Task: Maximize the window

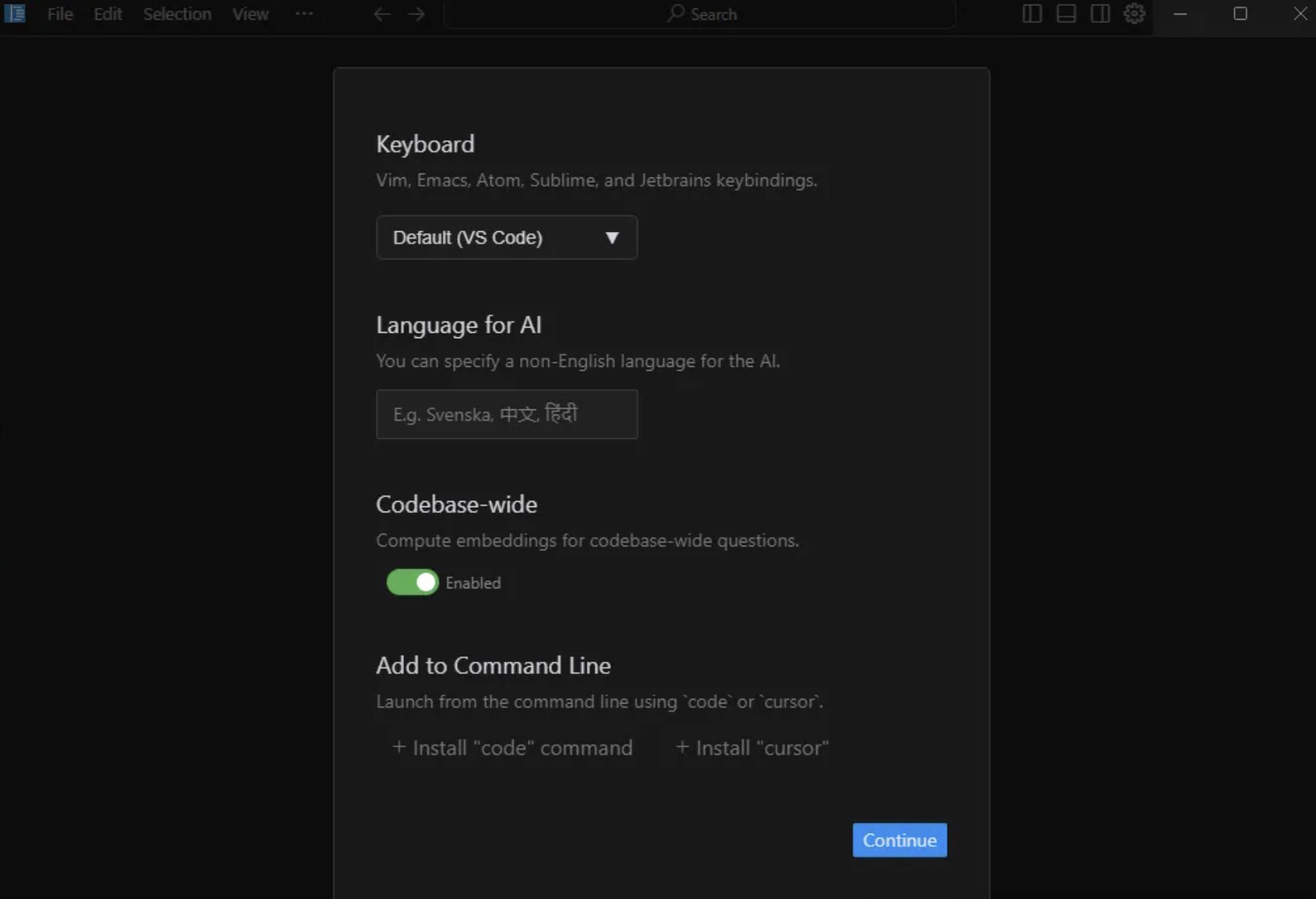Action: (1240, 14)
